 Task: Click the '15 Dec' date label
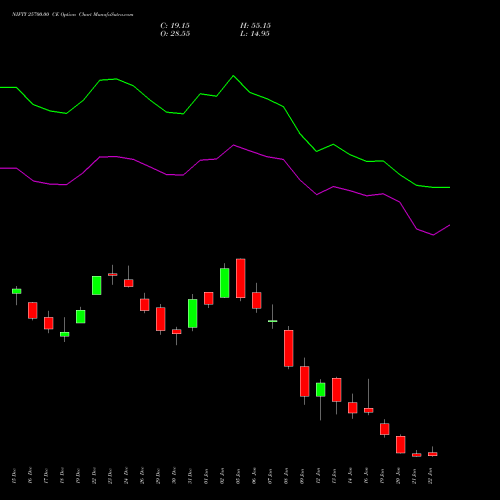pos(14,476)
